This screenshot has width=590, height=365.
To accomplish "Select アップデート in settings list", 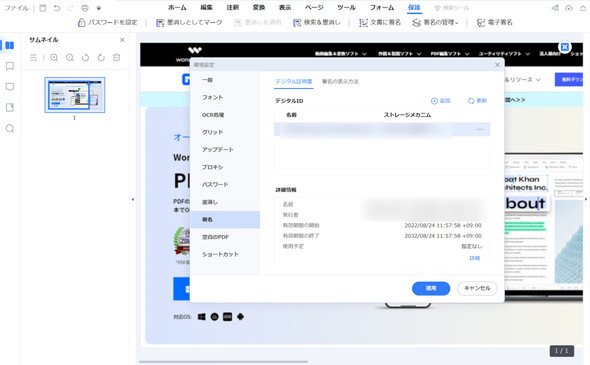I will click(x=225, y=149).
